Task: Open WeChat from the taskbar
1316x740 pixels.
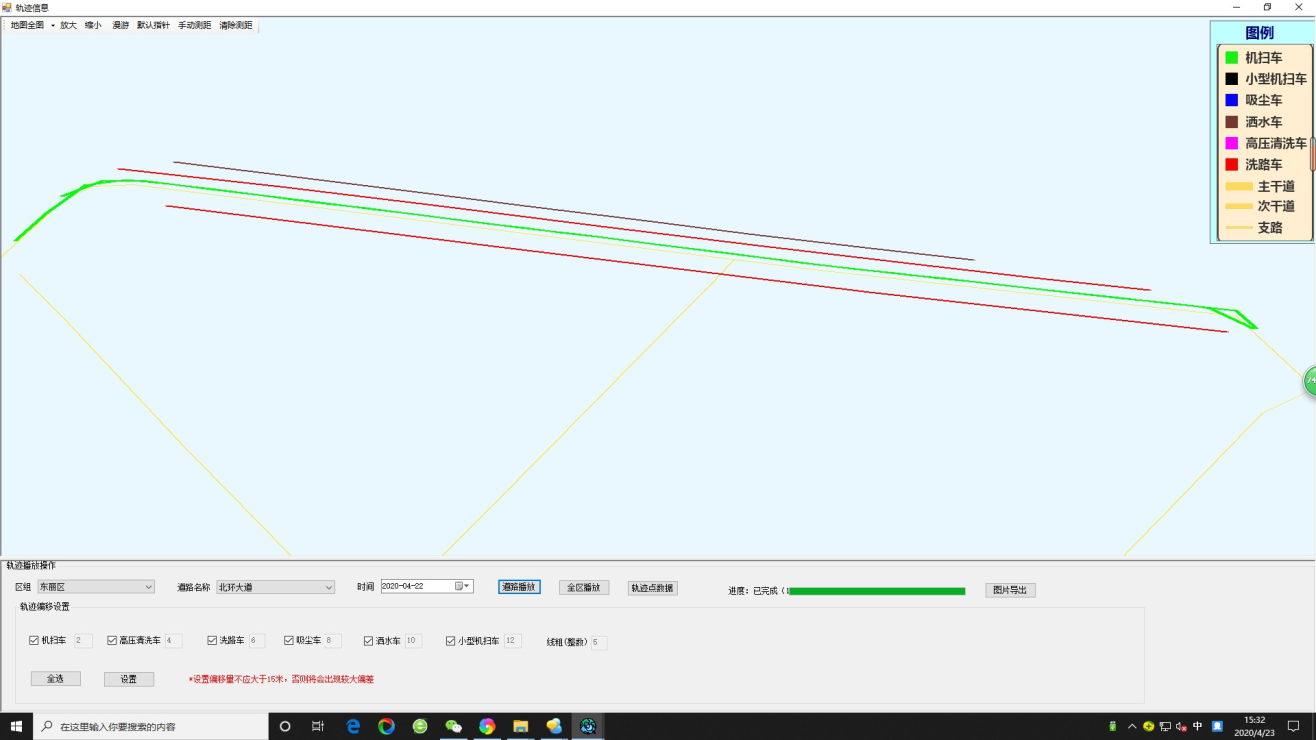Action: [x=453, y=726]
